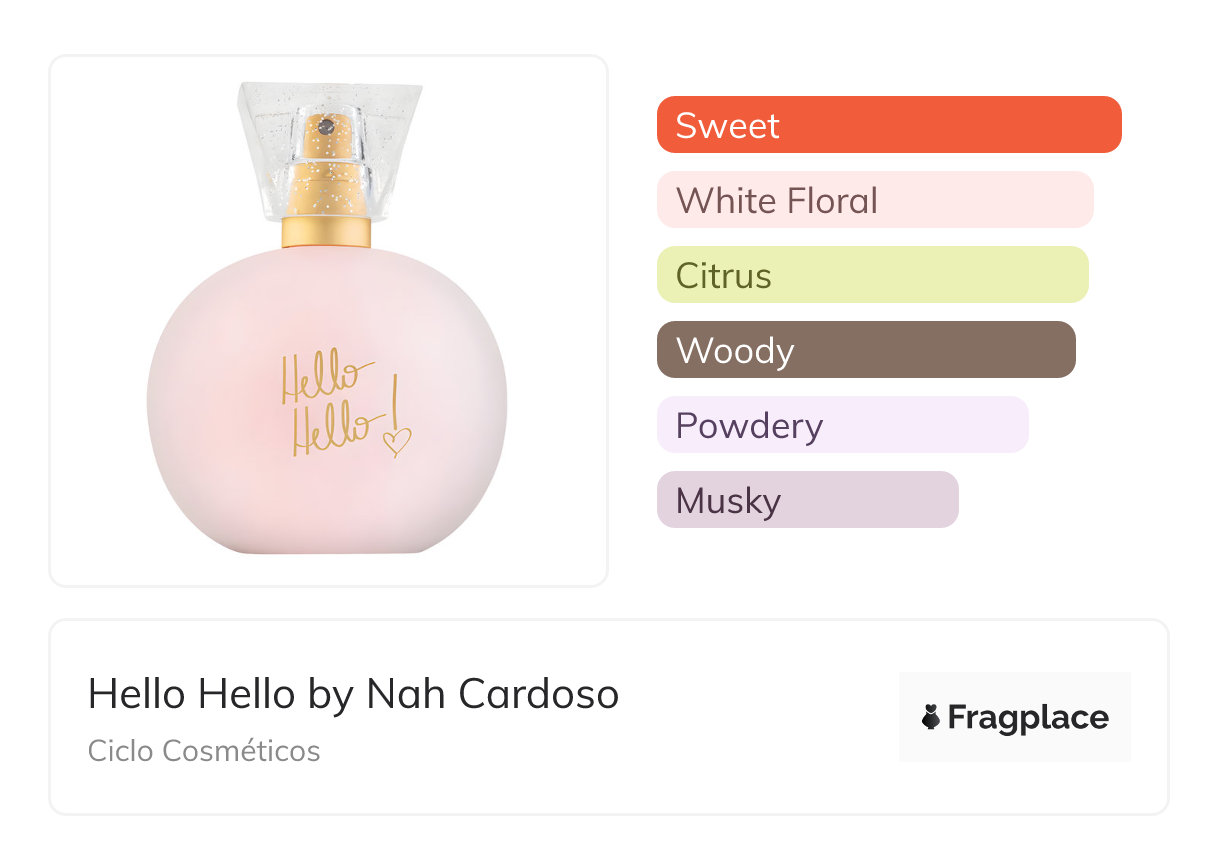The width and height of the screenshot is (1218, 864).
Task: Click the gold collar ring on bottle neck
Action: 326,231
